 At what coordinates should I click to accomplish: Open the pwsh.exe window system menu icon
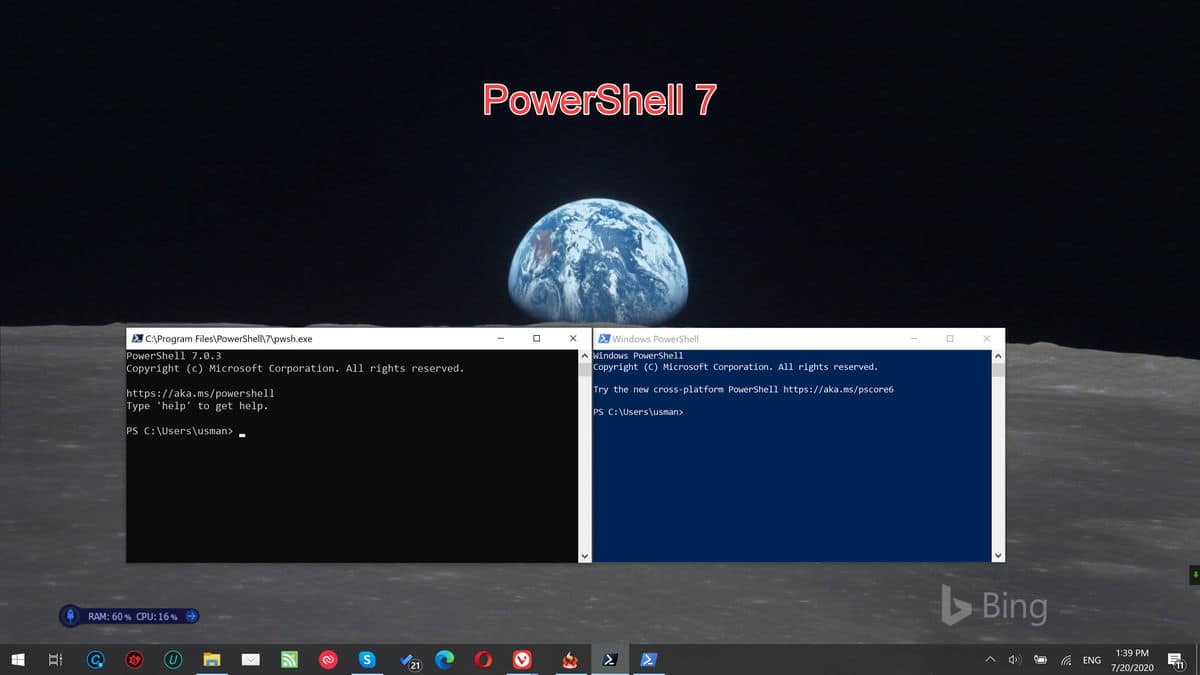[137, 339]
